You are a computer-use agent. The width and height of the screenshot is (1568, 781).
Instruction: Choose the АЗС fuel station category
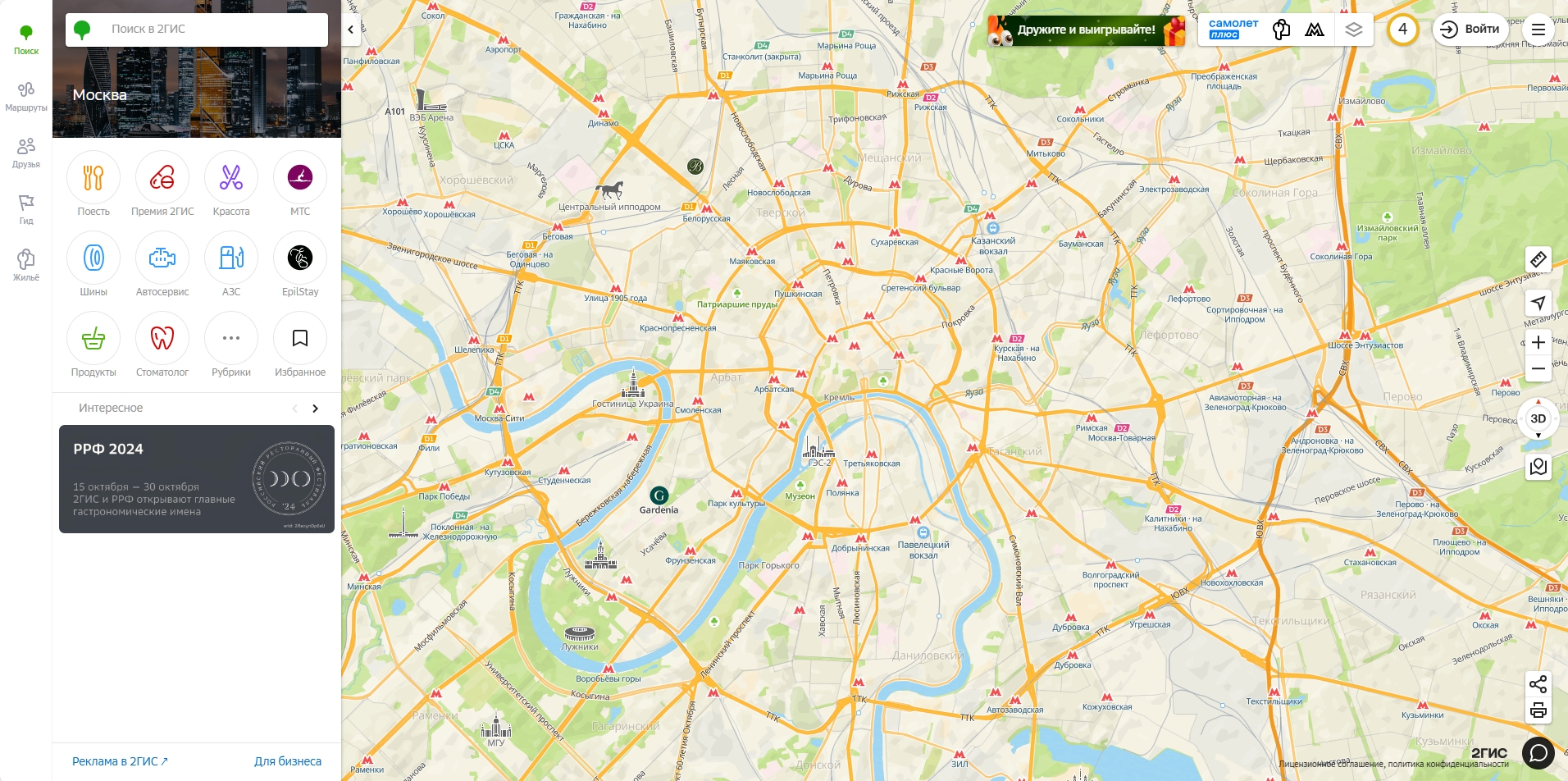tap(231, 258)
